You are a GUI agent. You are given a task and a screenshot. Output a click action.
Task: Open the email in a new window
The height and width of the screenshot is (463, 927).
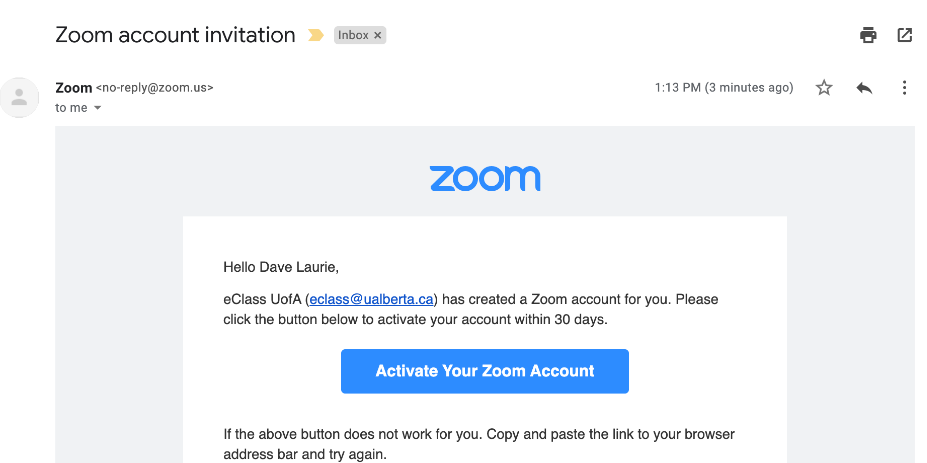905,35
